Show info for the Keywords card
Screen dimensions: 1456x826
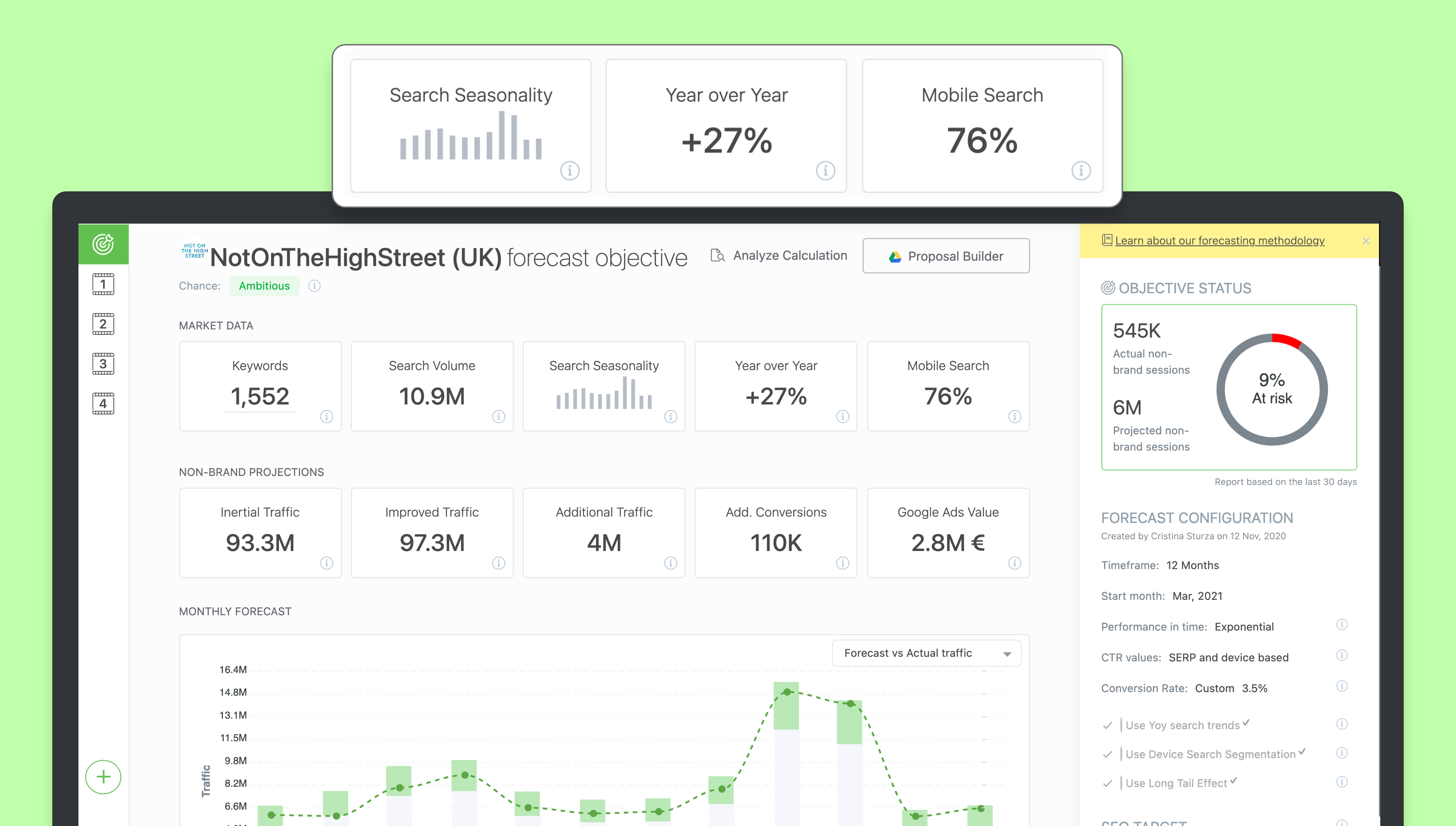pos(326,416)
